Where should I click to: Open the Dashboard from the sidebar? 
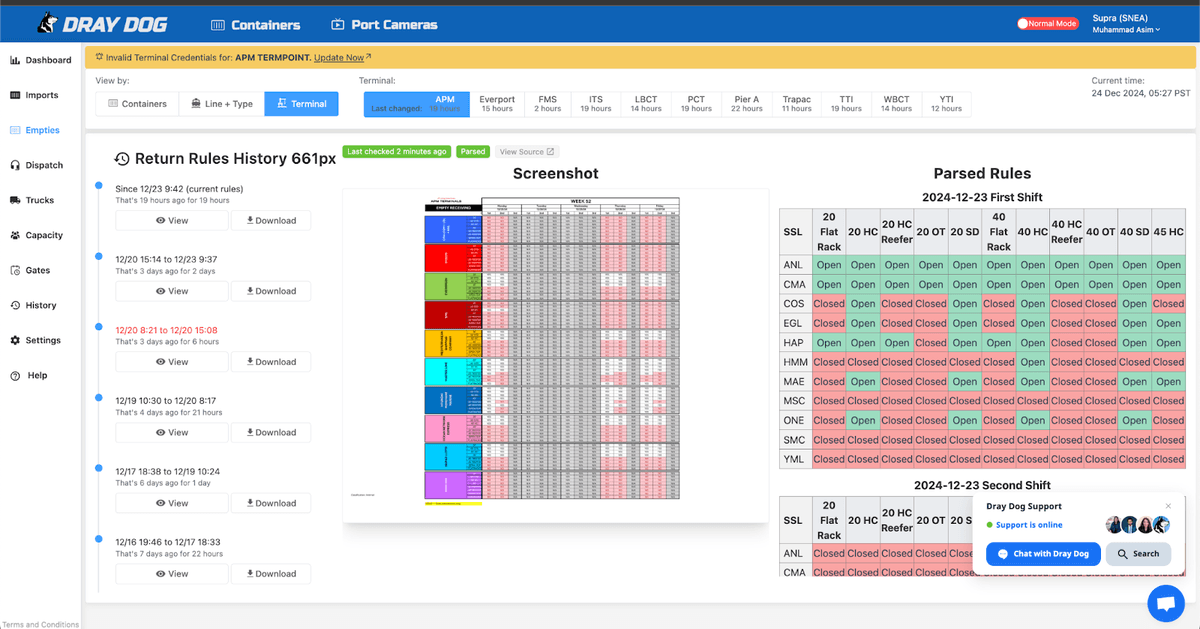click(x=40, y=59)
